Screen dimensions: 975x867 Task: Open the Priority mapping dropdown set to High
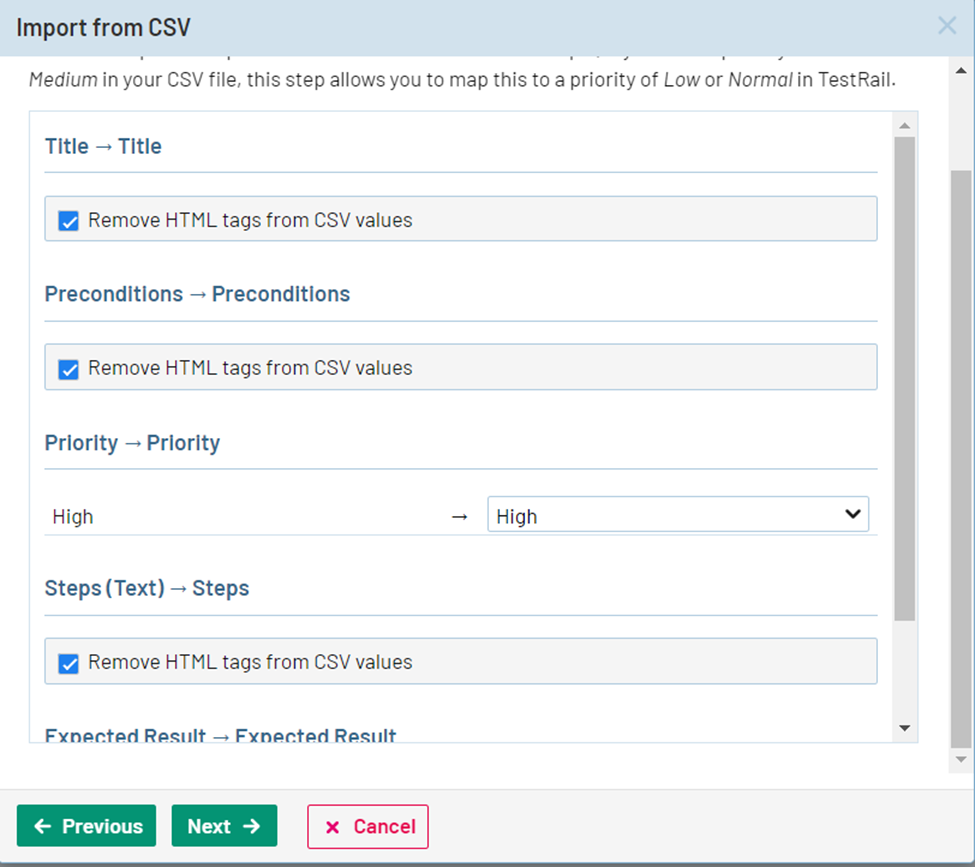tap(677, 515)
